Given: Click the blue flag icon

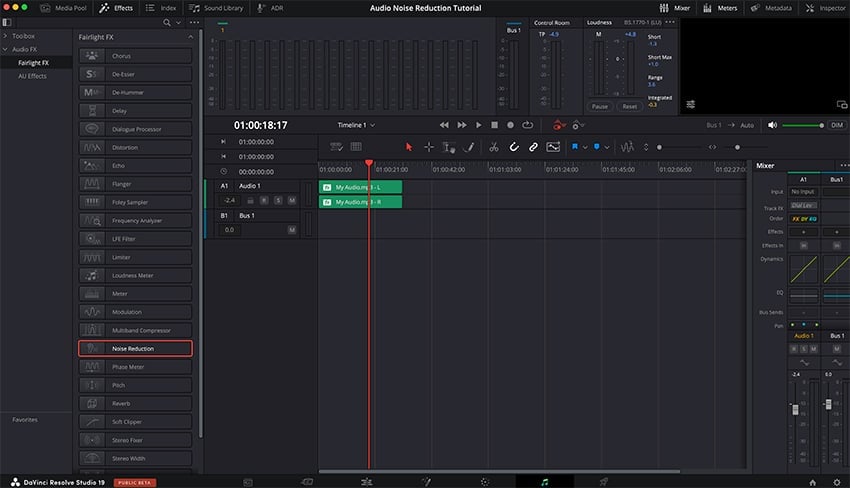Looking at the screenshot, I should [x=575, y=147].
